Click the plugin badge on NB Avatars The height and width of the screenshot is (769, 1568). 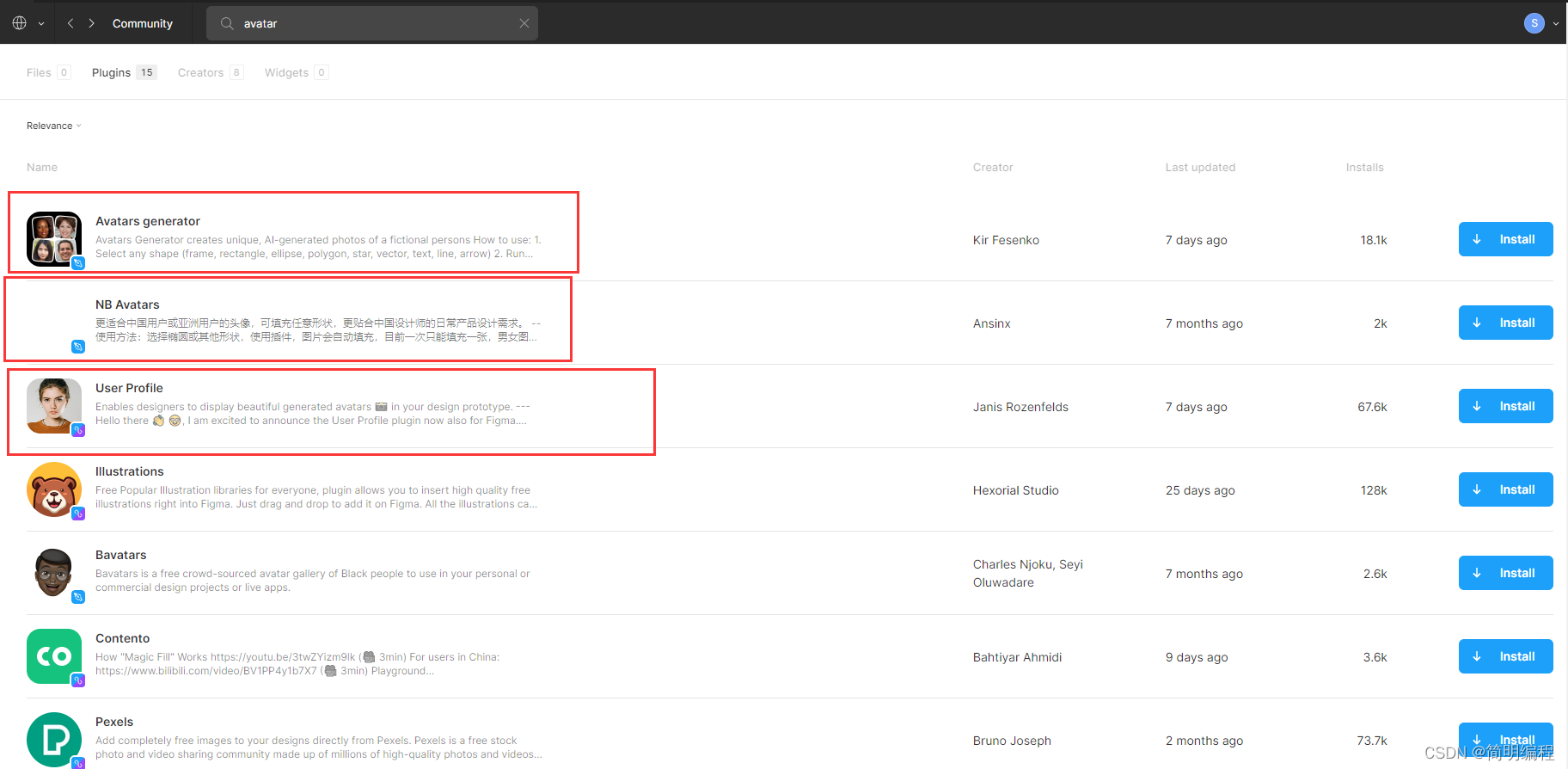click(x=78, y=347)
